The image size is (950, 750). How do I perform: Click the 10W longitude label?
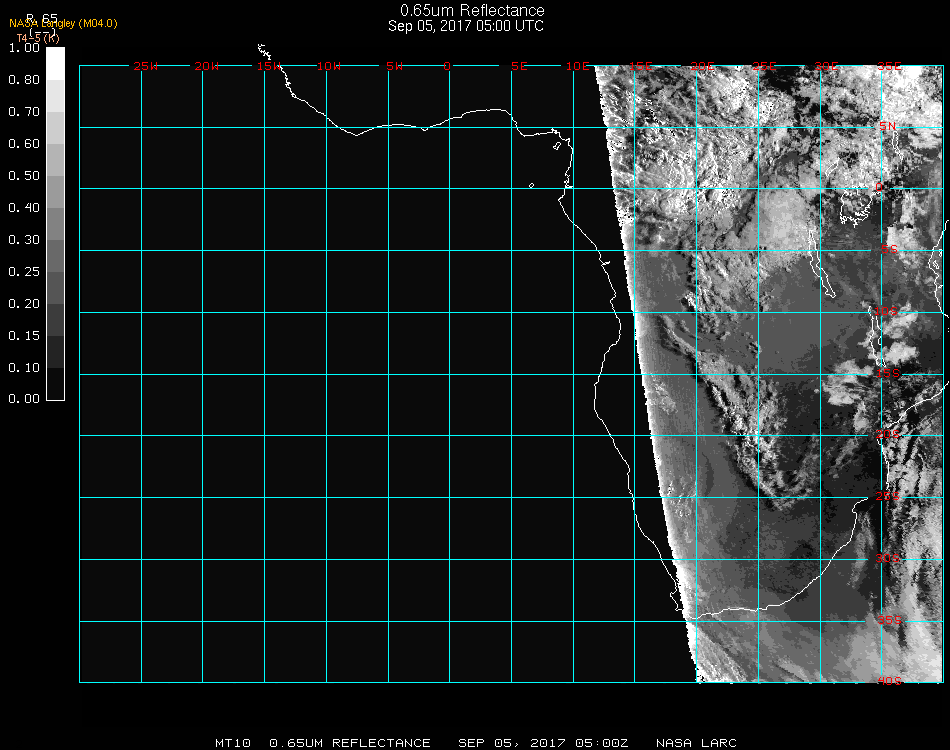point(329,66)
